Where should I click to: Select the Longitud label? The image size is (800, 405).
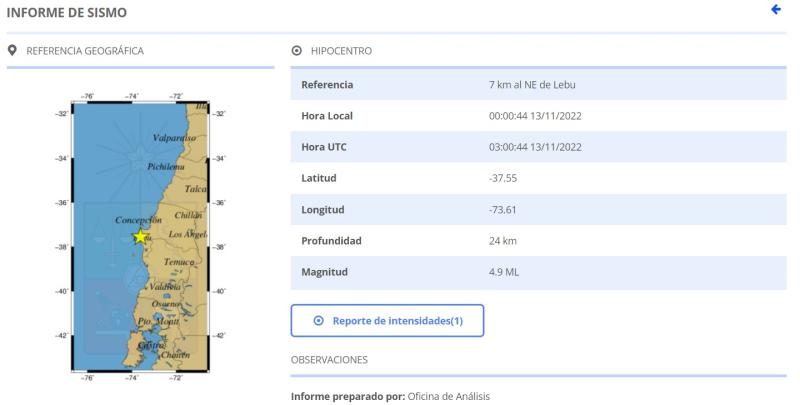tap(323, 210)
